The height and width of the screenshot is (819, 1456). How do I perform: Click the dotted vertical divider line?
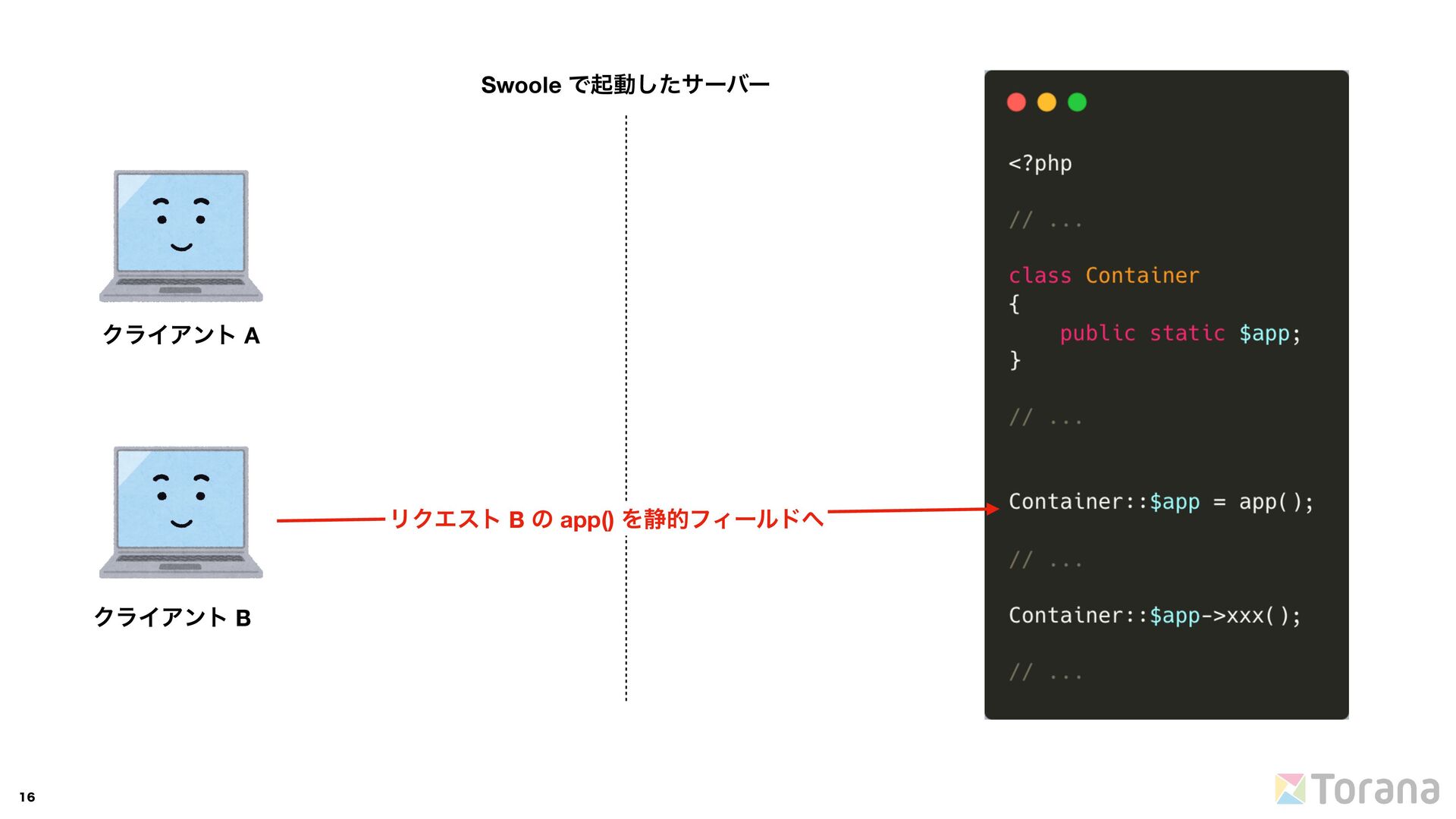point(626,303)
